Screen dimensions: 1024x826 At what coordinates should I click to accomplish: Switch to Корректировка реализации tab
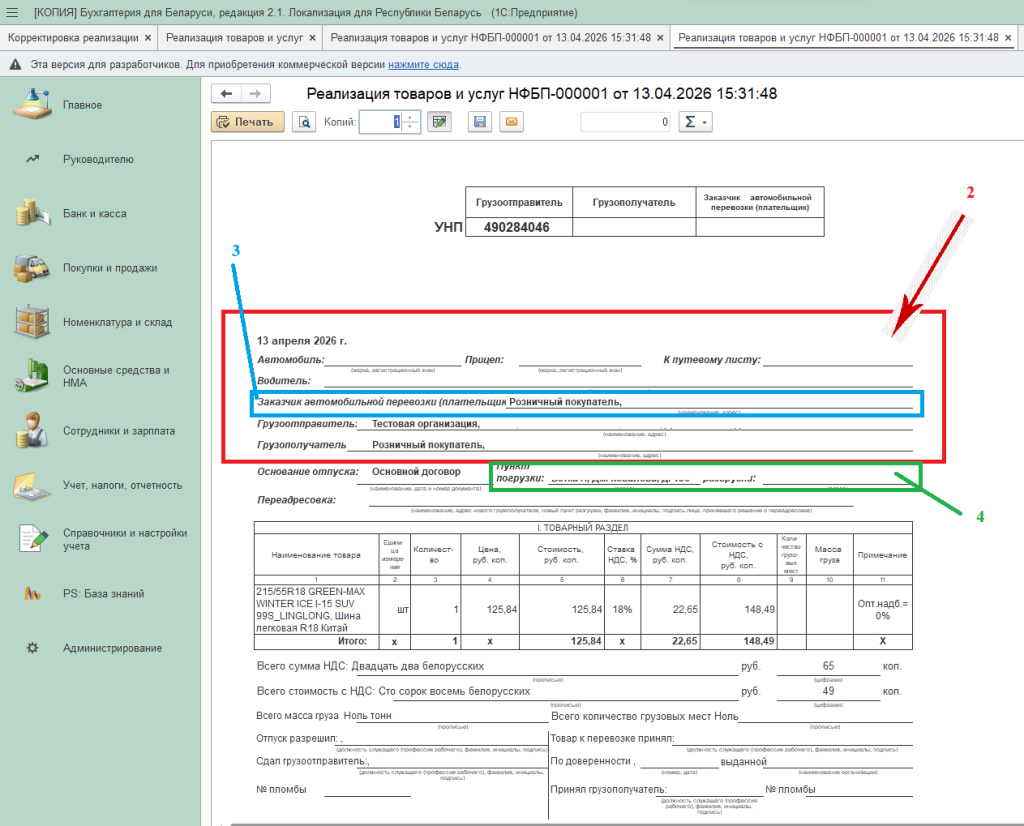coord(73,37)
